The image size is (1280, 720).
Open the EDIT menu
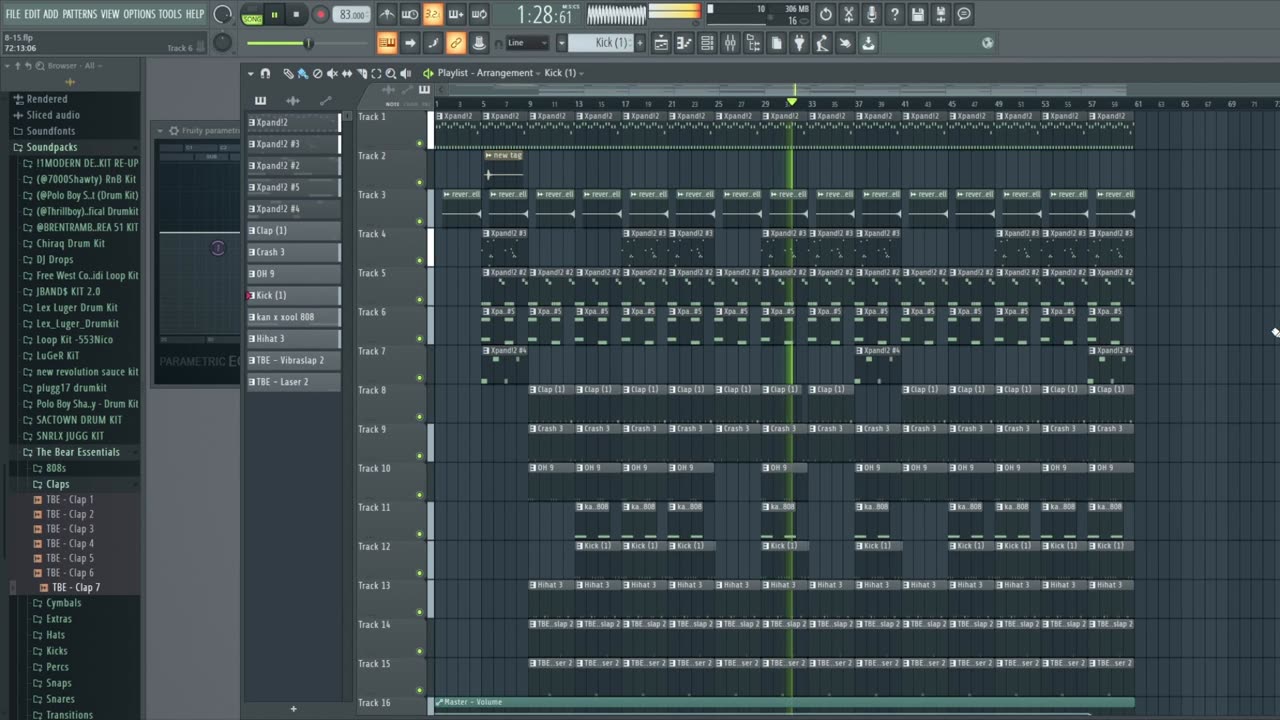pyautogui.click(x=32, y=14)
